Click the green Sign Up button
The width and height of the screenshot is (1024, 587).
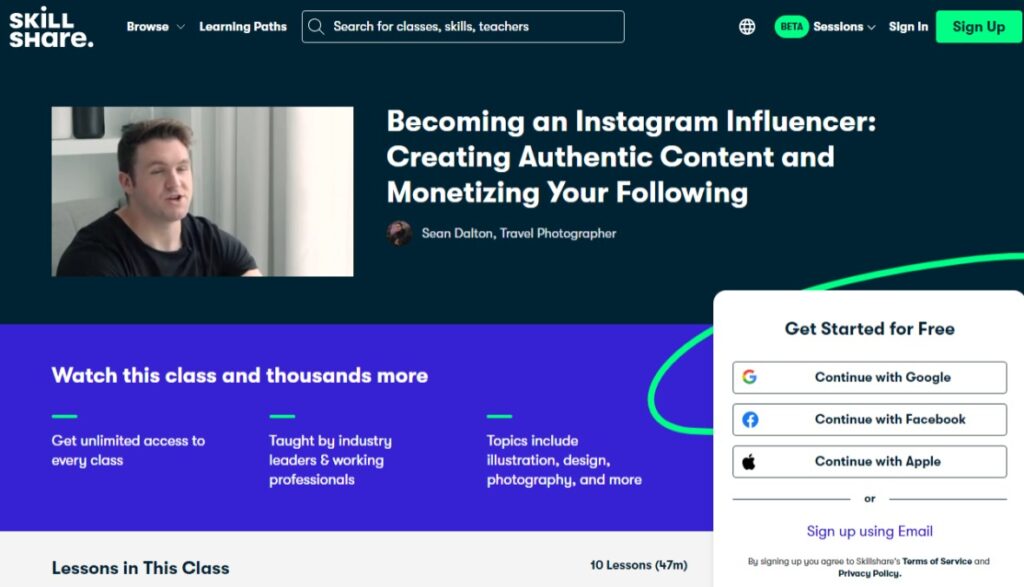(978, 27)
